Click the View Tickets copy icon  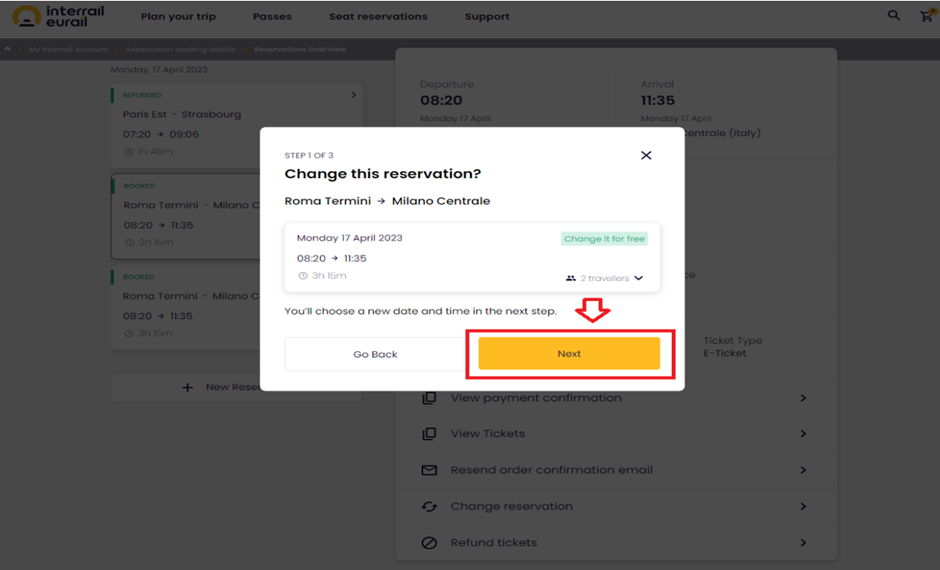pos(429,433)
